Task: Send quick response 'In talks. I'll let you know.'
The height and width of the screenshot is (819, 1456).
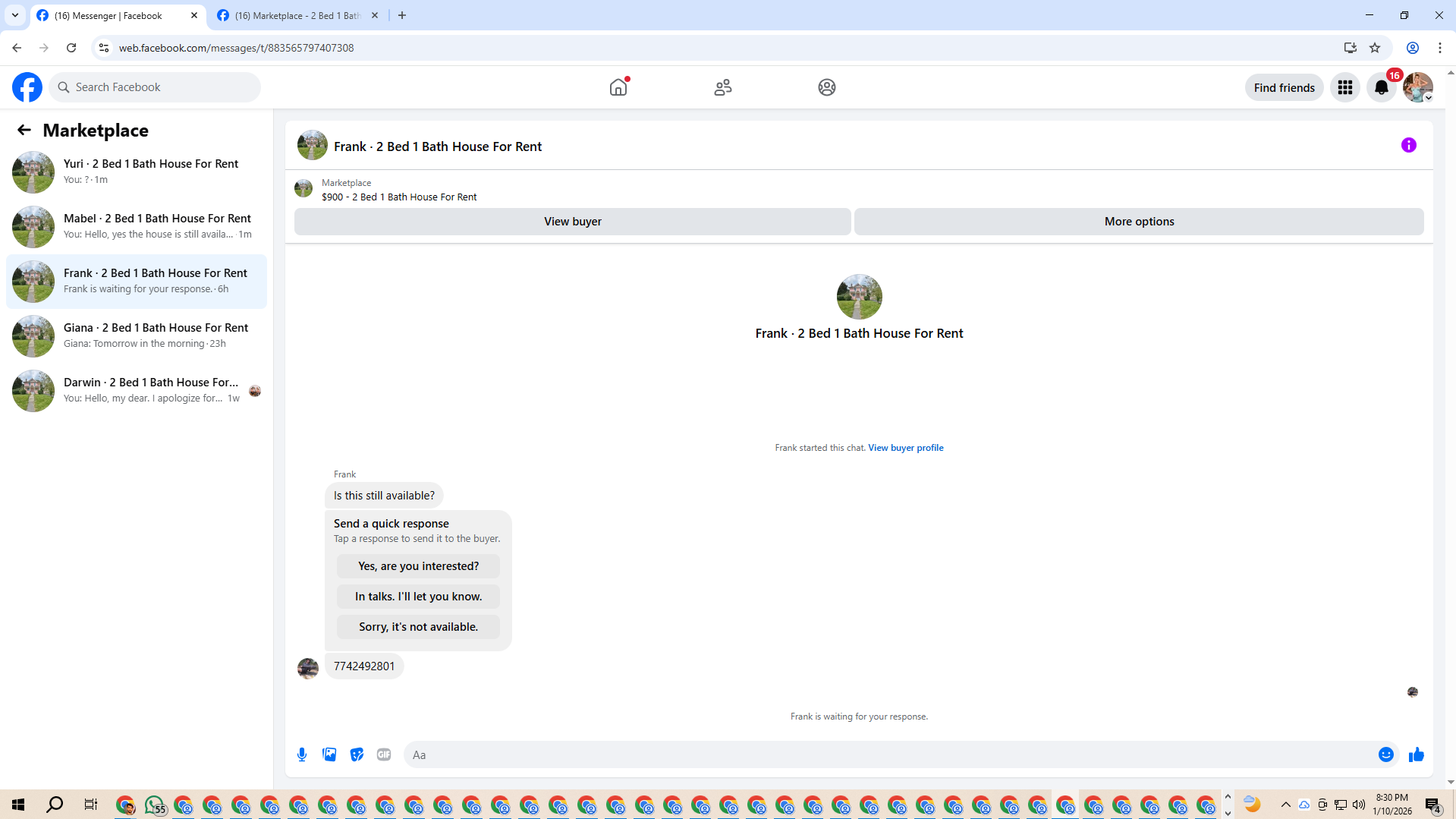Action: tap(419, 597)
